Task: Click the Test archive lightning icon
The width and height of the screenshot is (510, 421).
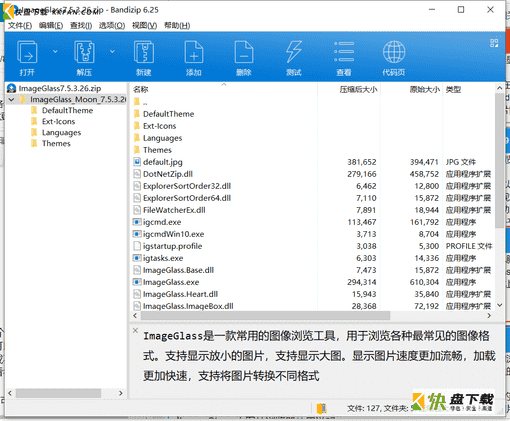Action: tap(294, 52)
